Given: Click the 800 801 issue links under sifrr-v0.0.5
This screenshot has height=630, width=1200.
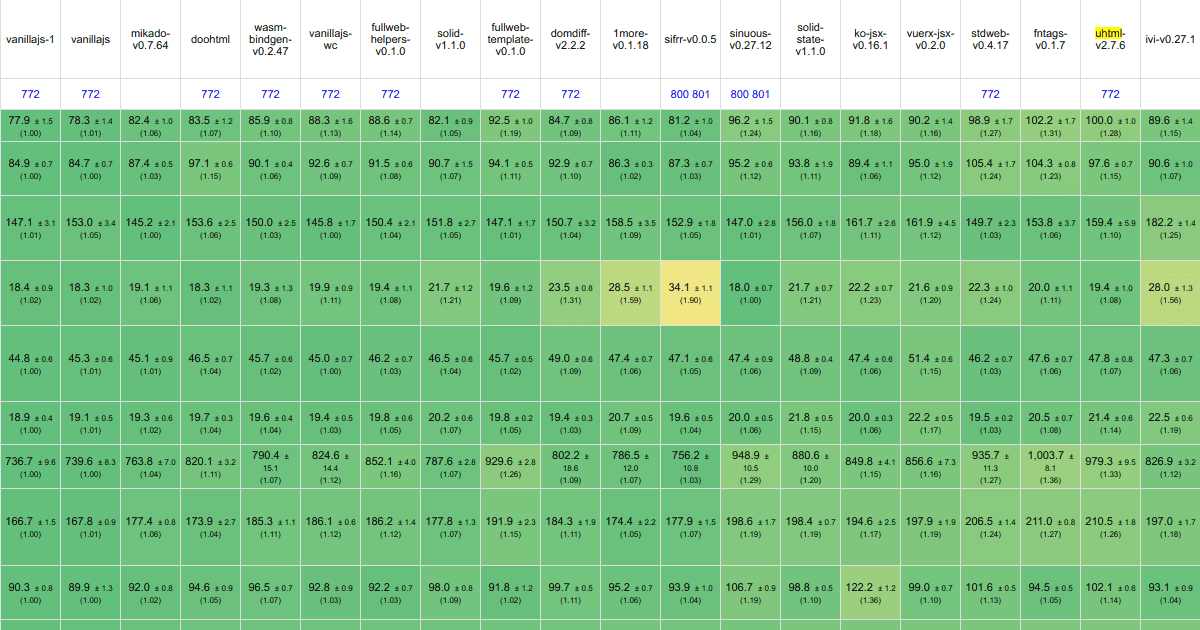Looking at the screenshot, I should [x=690, y=93].
